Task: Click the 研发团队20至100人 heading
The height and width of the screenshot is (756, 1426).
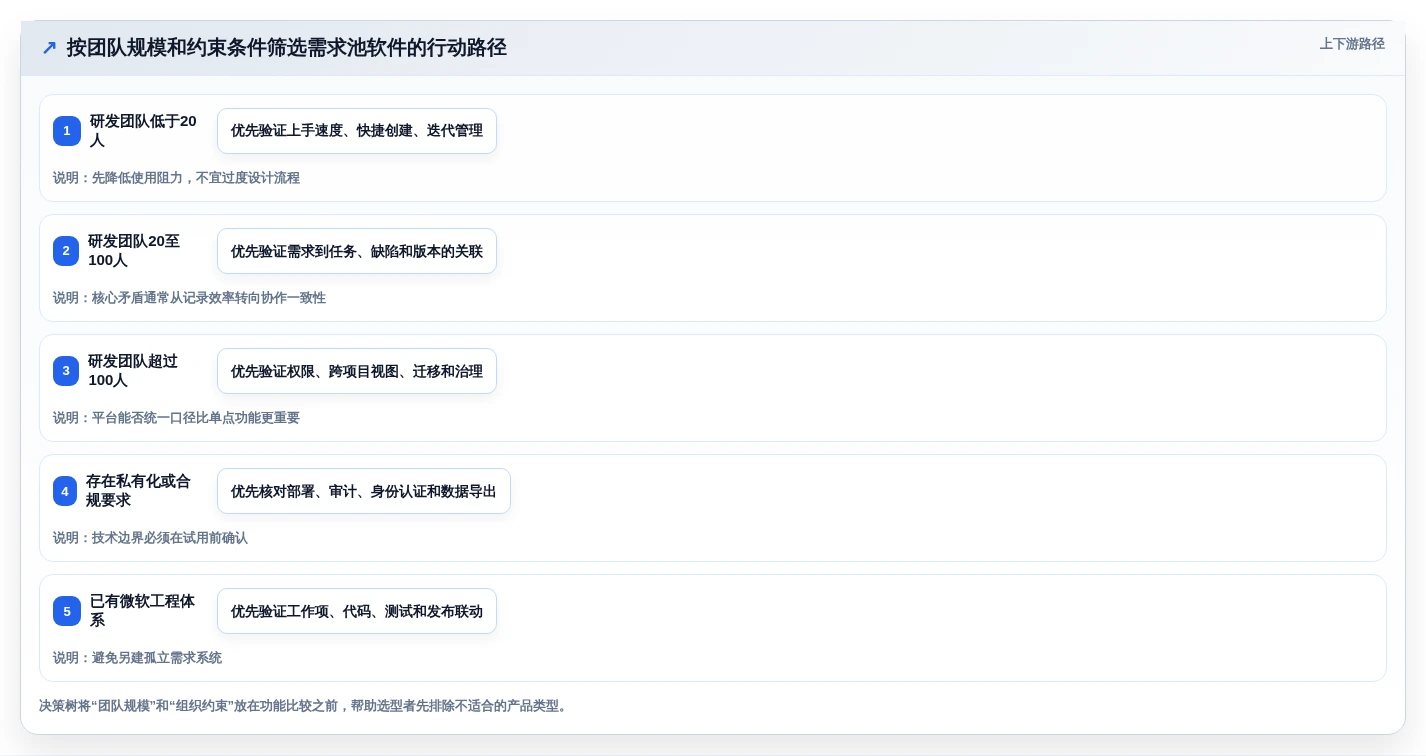Action: (135, 251)
